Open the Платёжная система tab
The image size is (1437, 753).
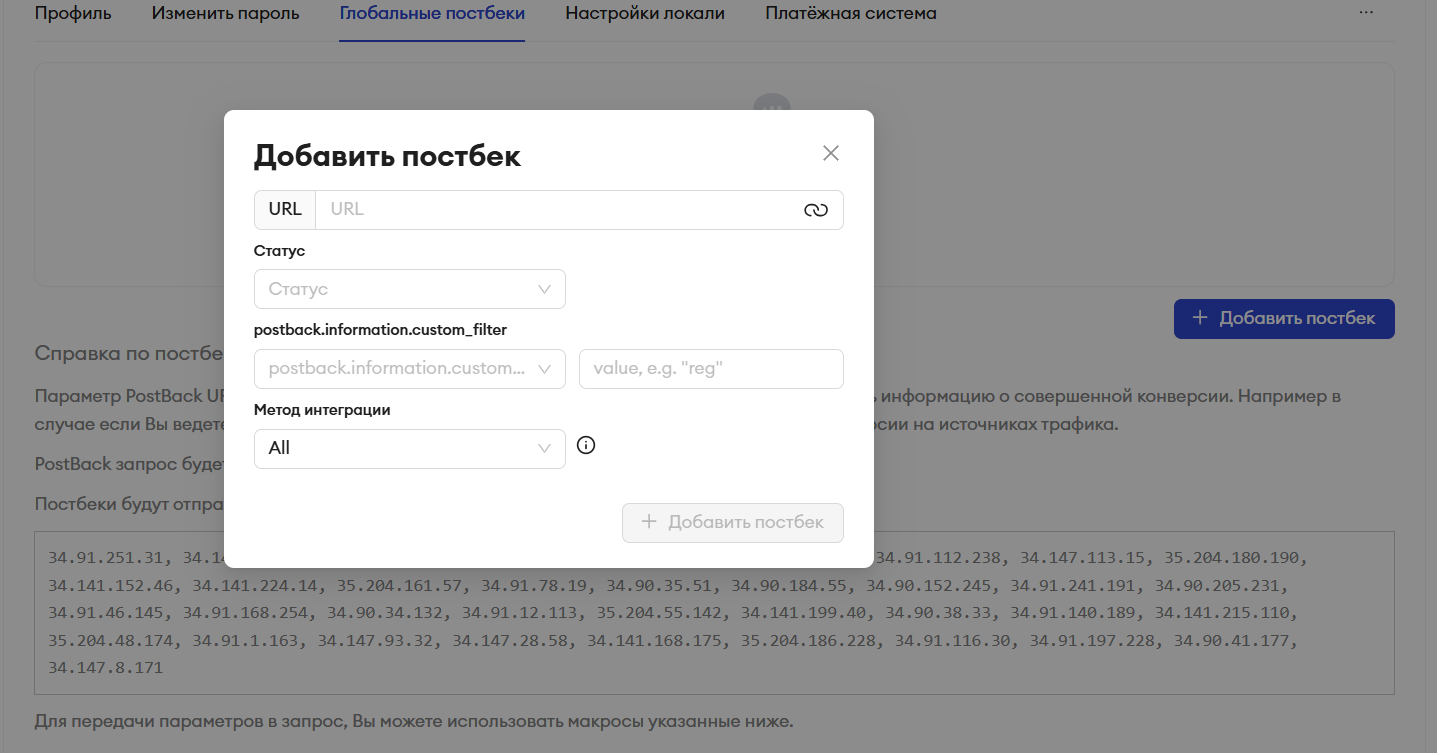pyautogui.click(x=851, y=14)
